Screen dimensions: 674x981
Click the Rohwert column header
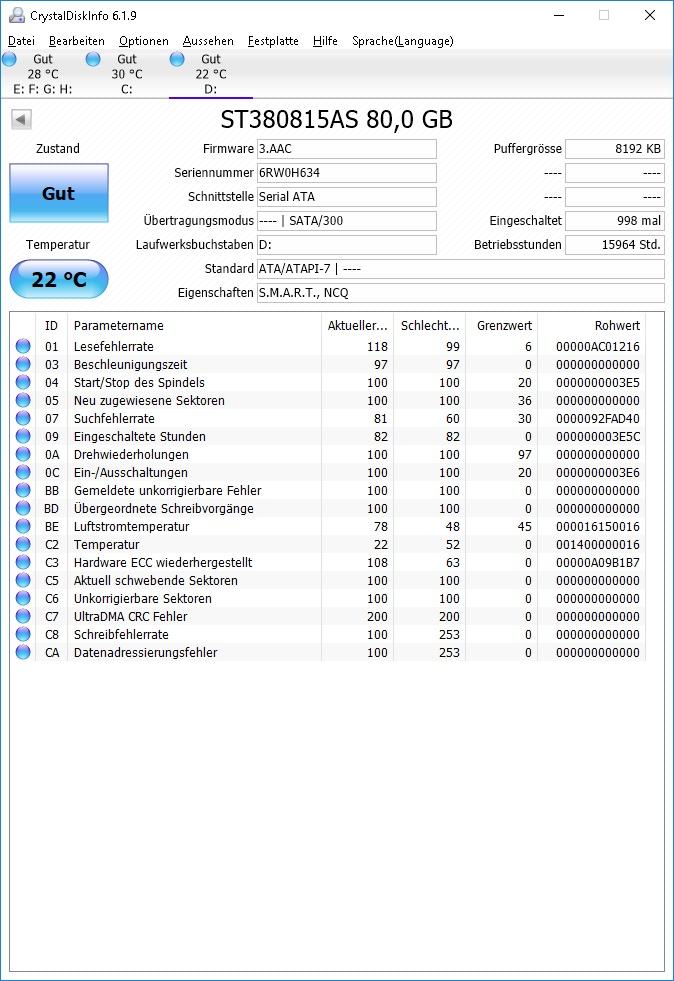pos(591,325)
